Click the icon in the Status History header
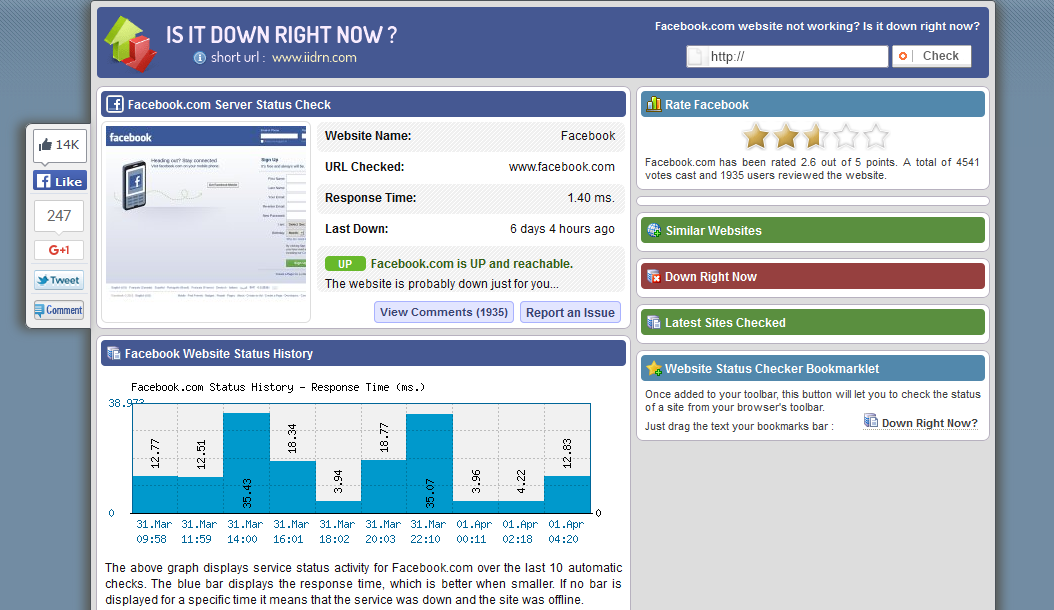 pyautogui.click(x=114, y=353)
